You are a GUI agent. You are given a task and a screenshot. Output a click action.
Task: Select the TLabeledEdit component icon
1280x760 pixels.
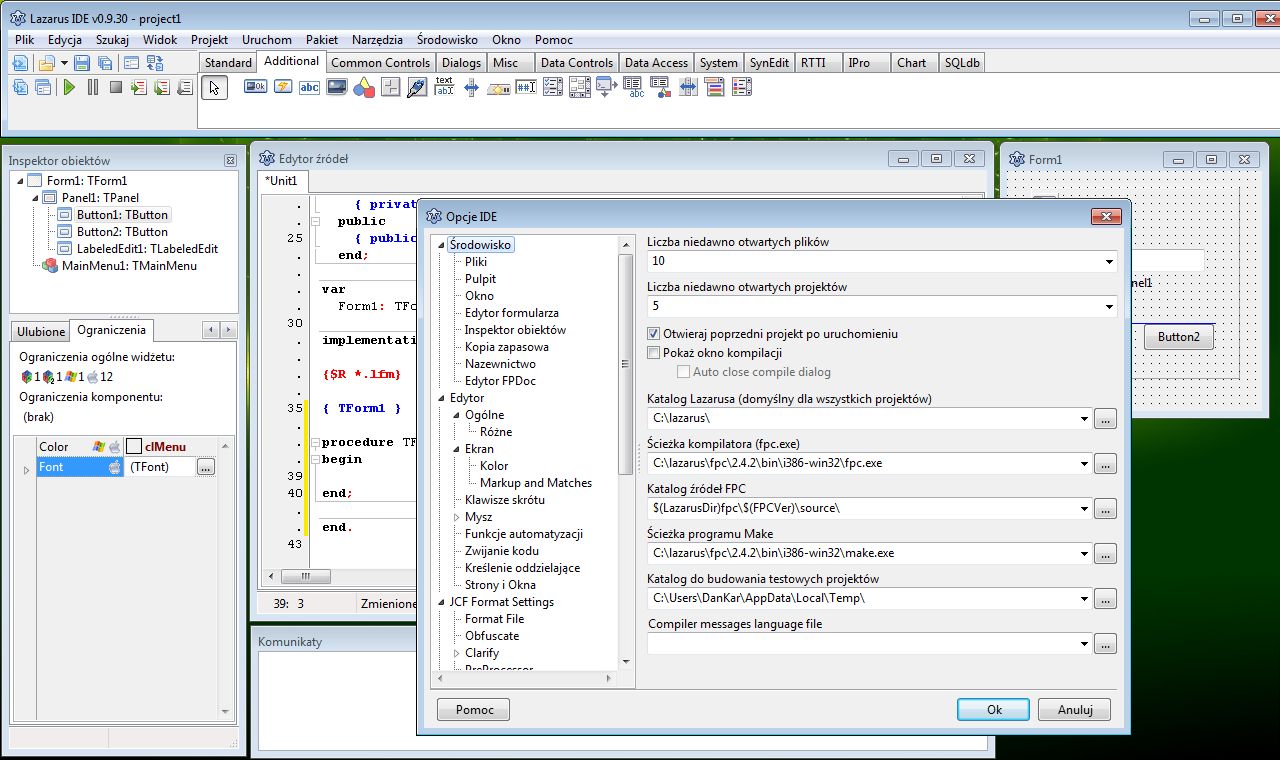445,87
